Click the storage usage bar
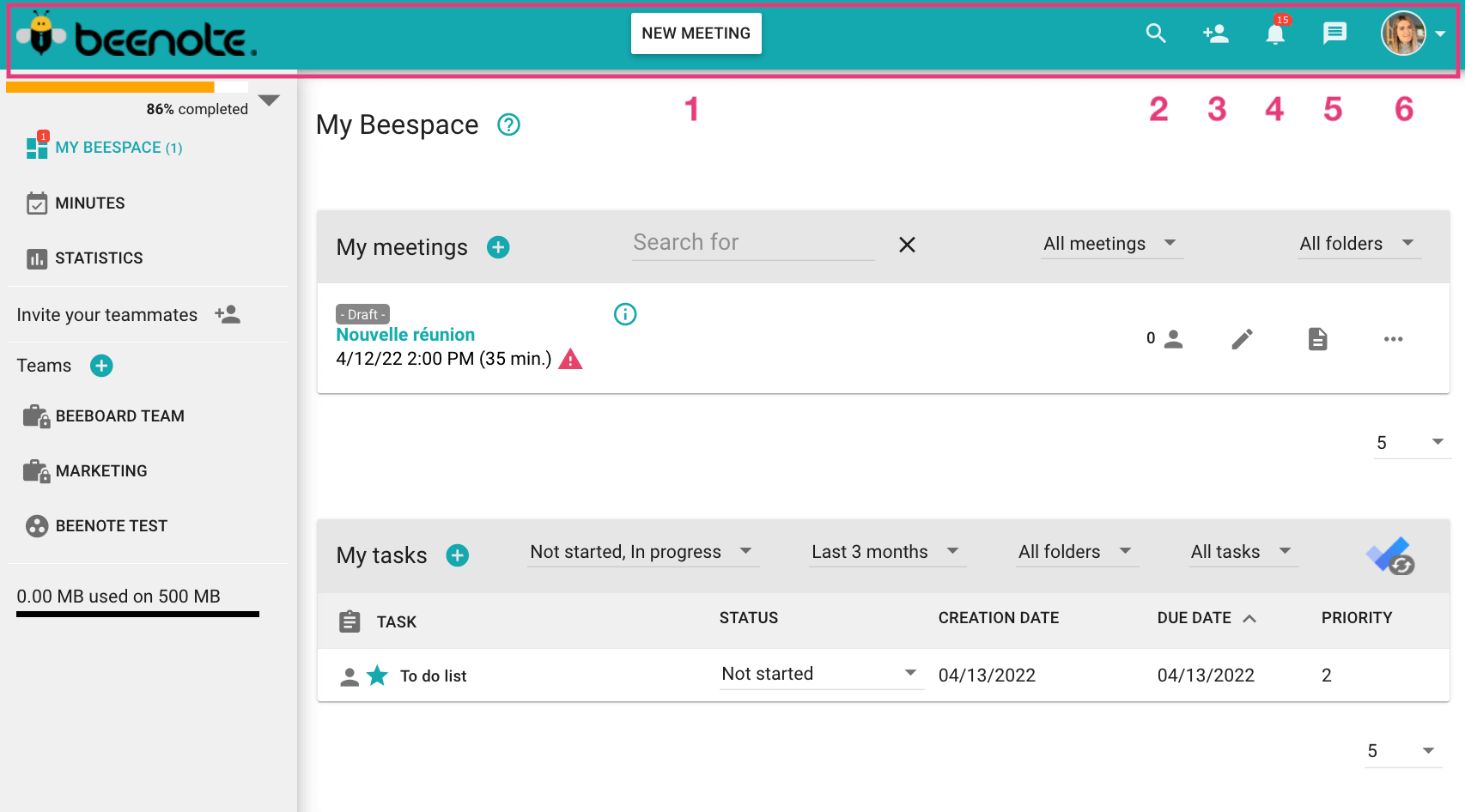1465x812 pixels. (x=137, y=615)
